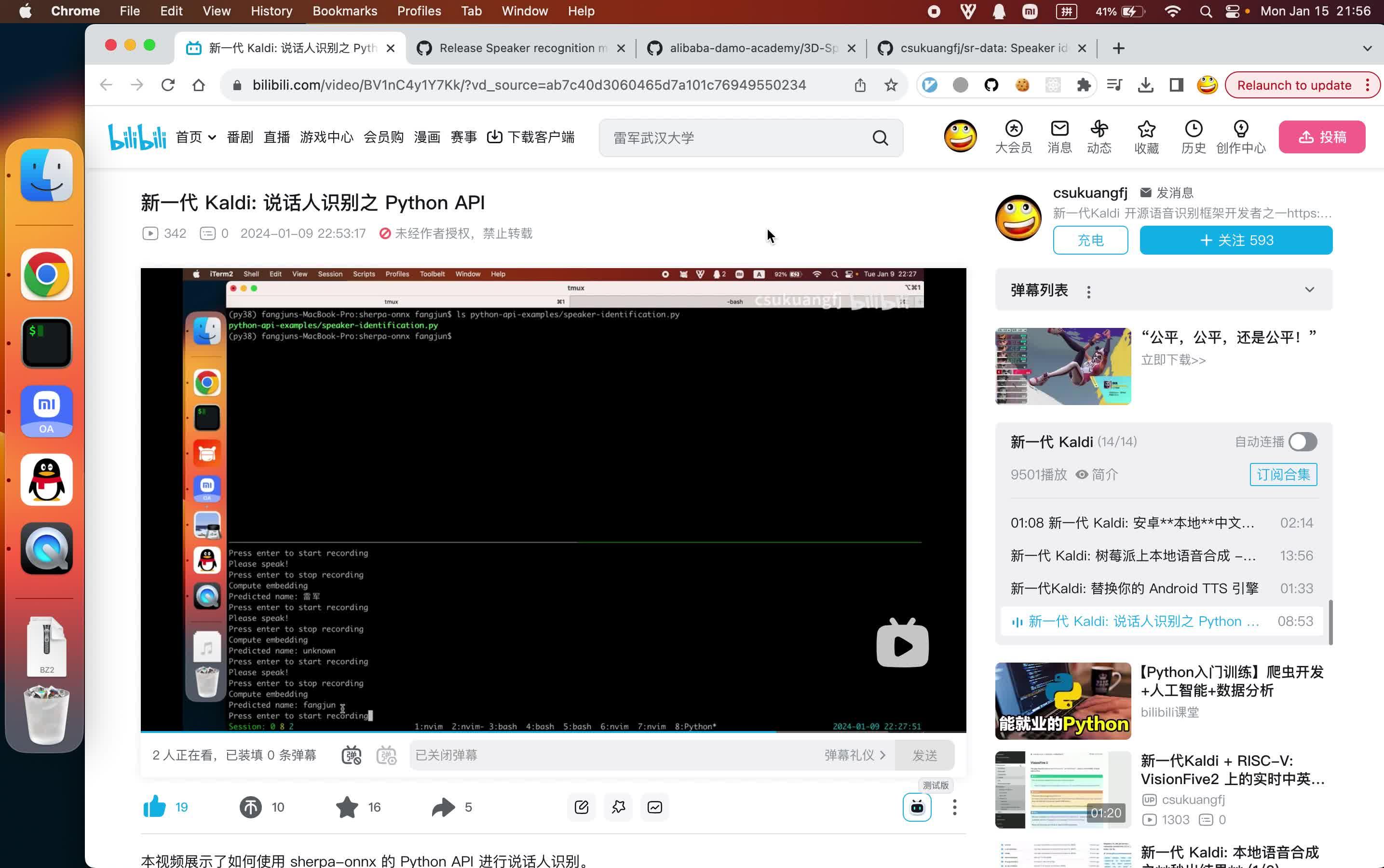Open 收藏 favorites icon

coord(1146,137)
